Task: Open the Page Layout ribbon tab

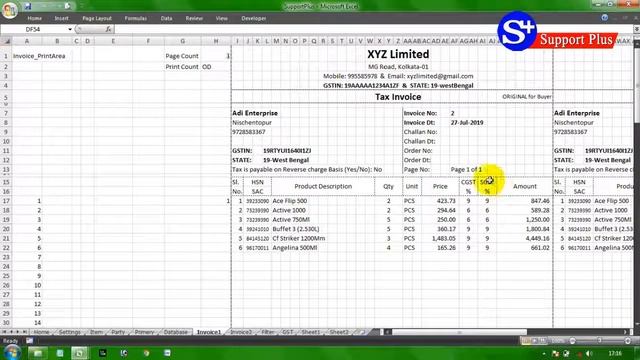Action: [x=97, y=18]
